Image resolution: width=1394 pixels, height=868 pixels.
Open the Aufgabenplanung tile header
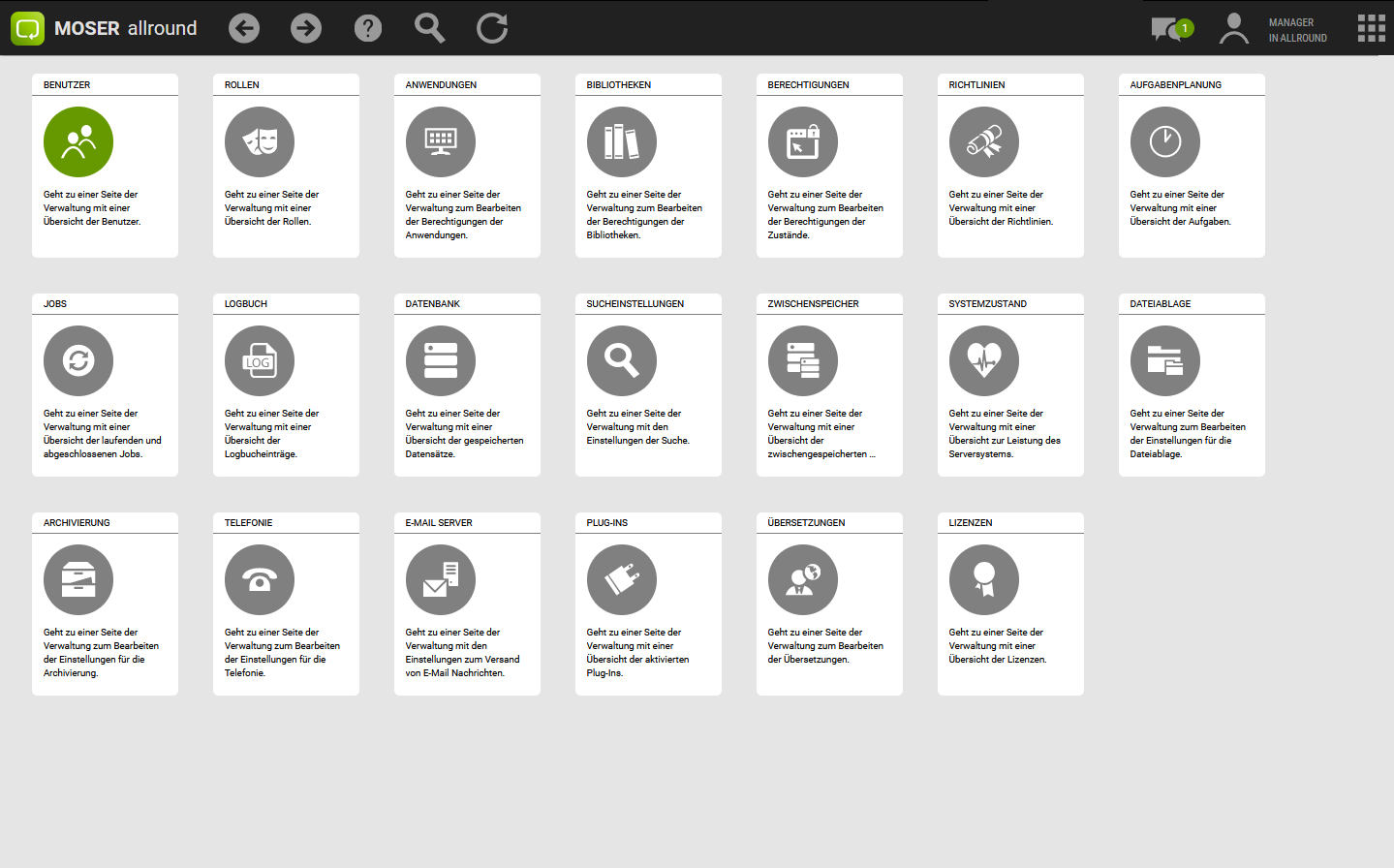click(1175, 85)
